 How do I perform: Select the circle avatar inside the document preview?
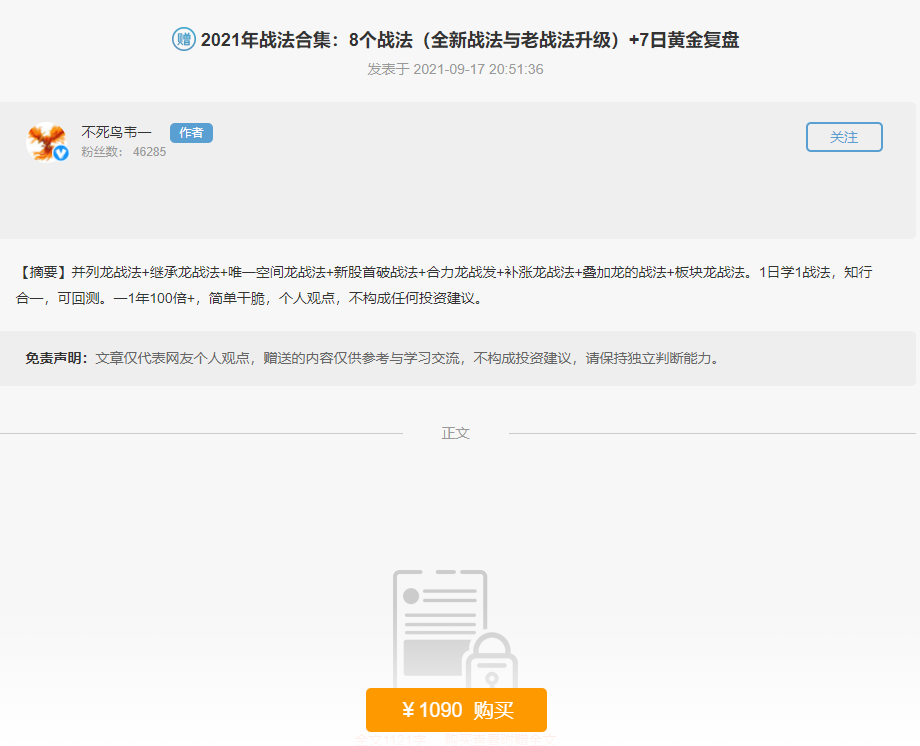(x=411, y=595)
